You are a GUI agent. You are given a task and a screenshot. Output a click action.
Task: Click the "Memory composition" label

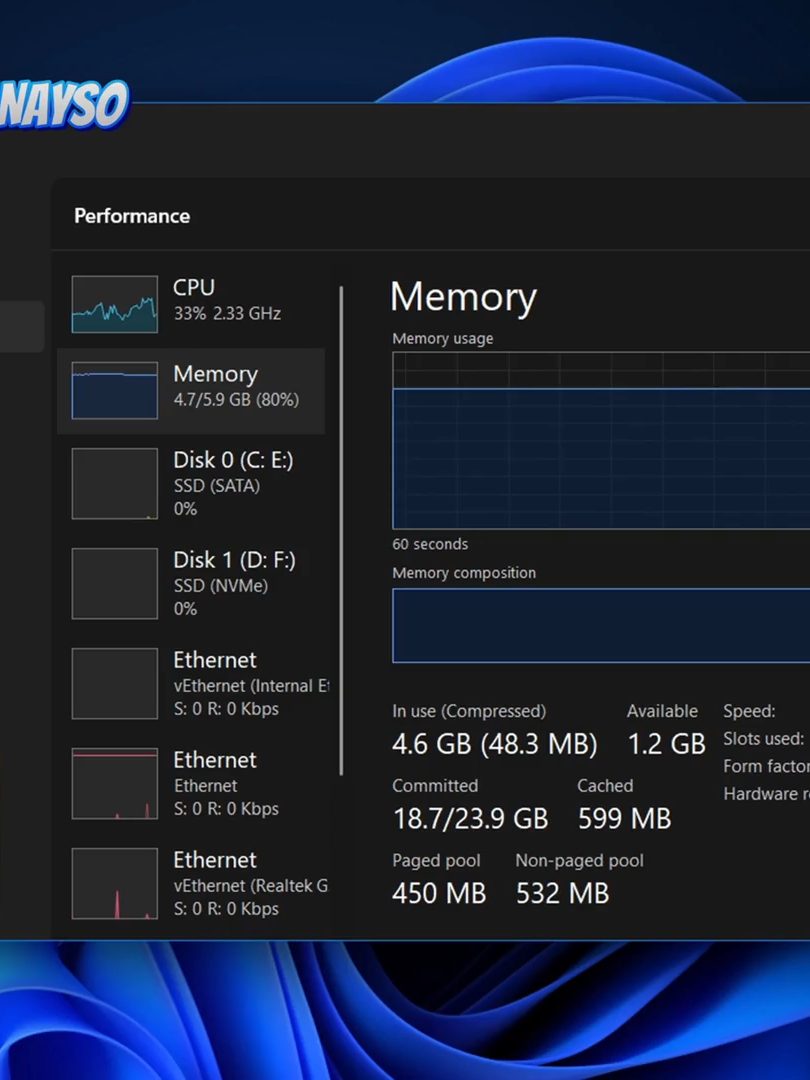point(464,573)
